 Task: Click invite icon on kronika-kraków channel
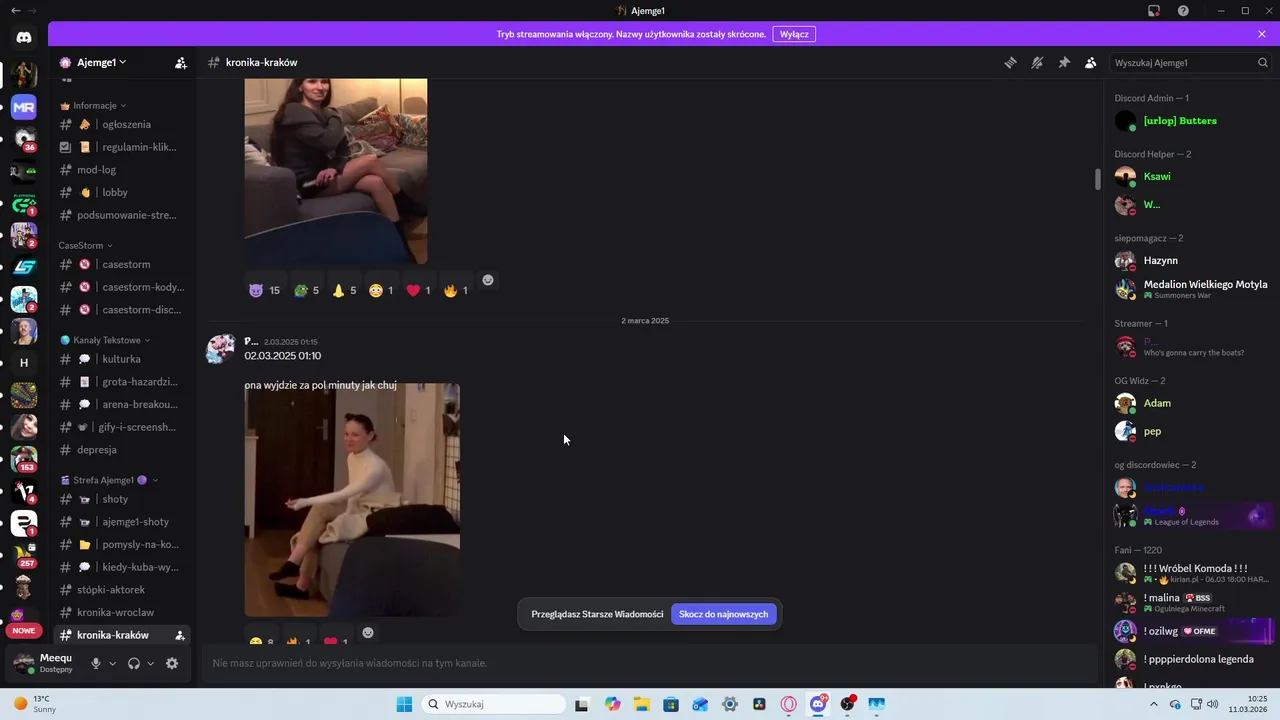pyautogui.click(x=180, y=635)
